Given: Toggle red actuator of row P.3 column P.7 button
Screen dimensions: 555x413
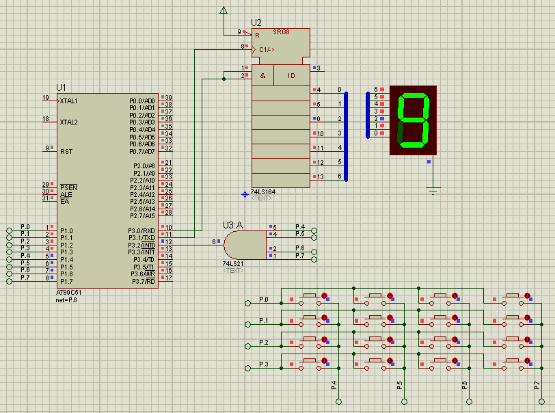Looking at the screenshot, I should 527,361.
